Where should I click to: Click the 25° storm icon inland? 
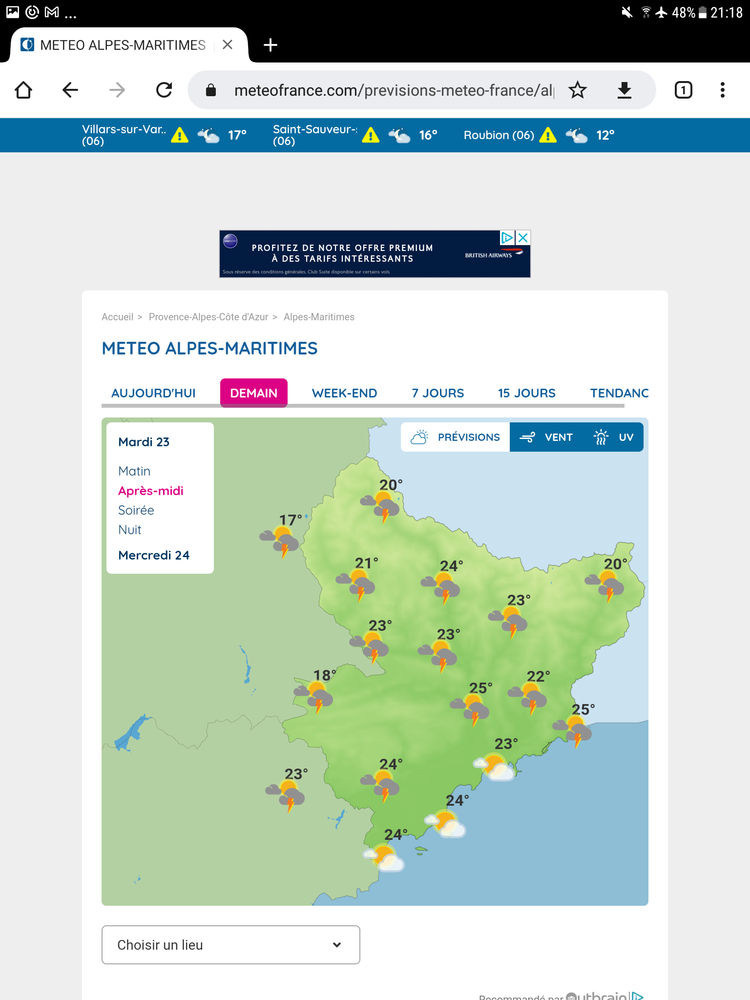470,709
